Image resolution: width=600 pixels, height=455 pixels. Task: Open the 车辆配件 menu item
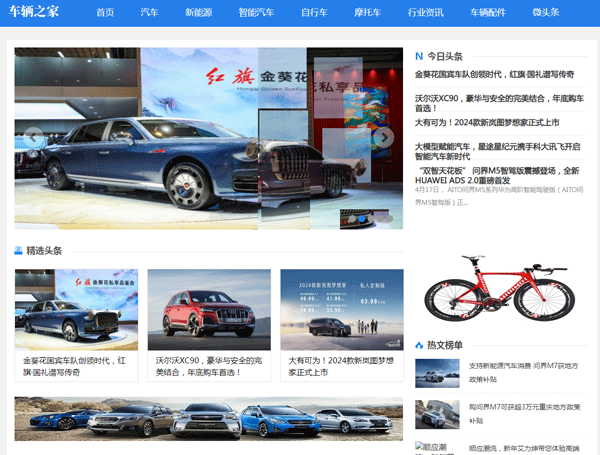click(488, 12)
